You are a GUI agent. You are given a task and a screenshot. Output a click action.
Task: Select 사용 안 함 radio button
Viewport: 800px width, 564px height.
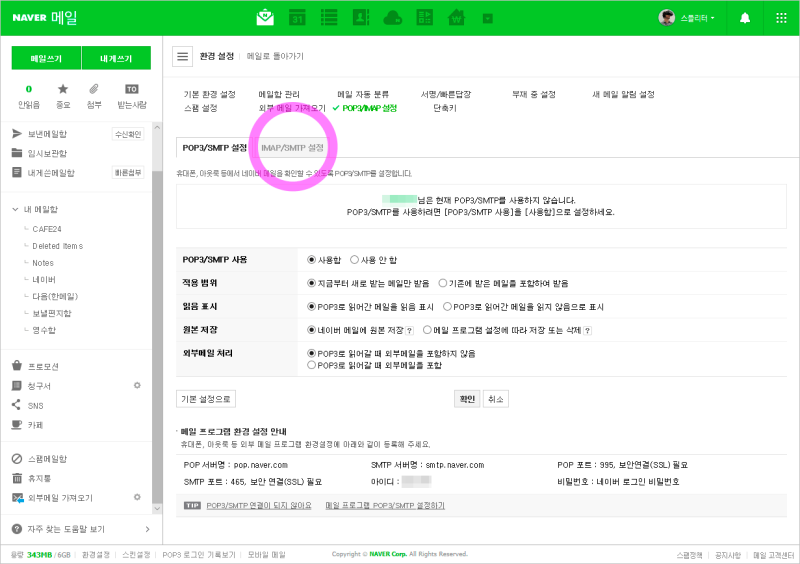[354, 260]
